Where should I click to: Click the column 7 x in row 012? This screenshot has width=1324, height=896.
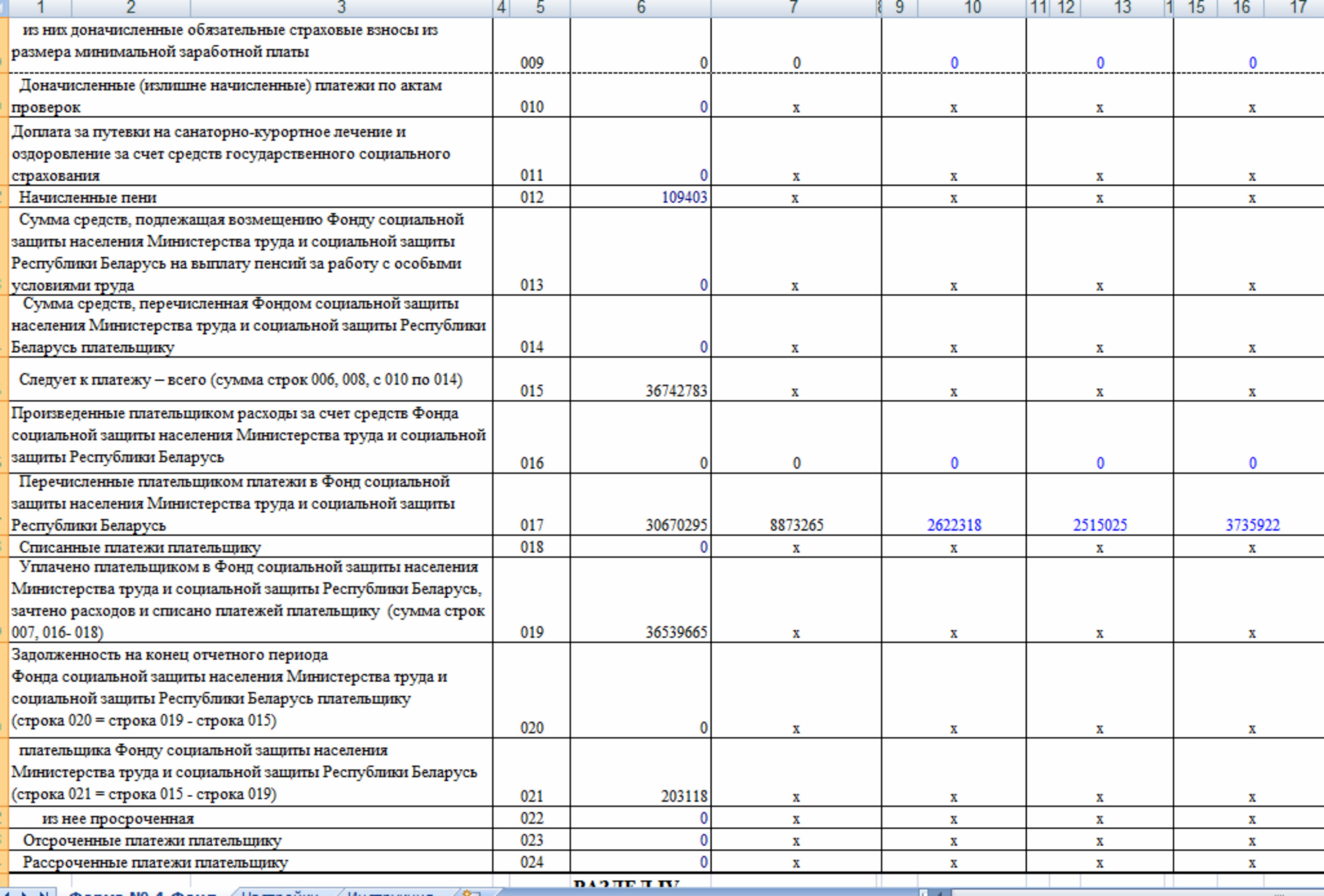[796, 198]
